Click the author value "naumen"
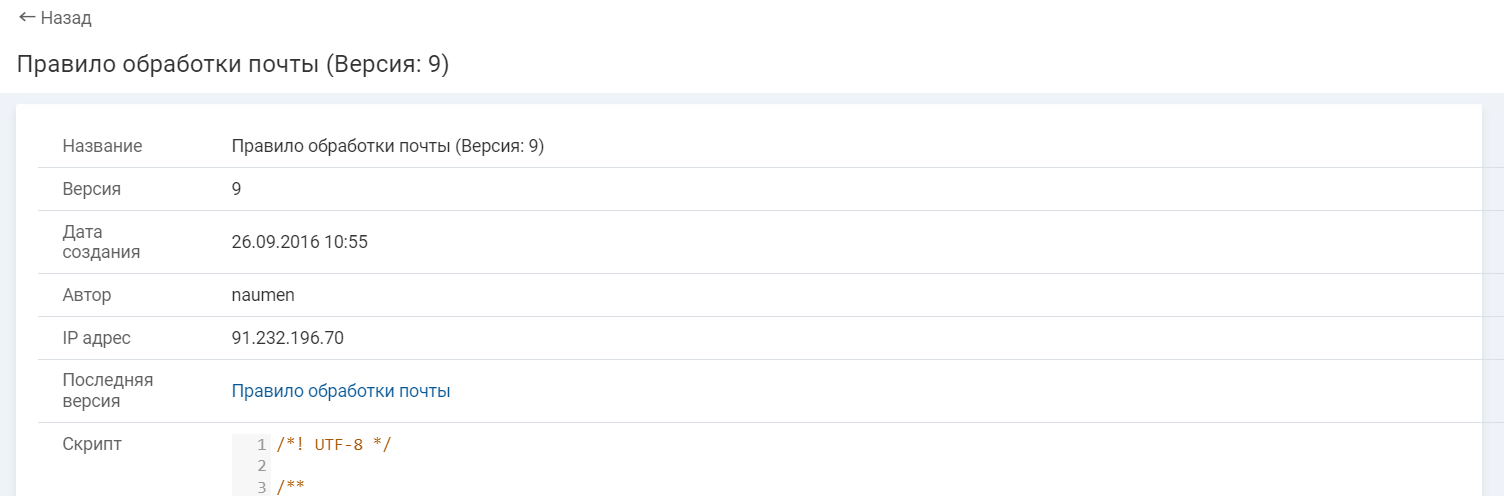The width and height of the screenshot is (1504, 496). (x=263, y=295)
